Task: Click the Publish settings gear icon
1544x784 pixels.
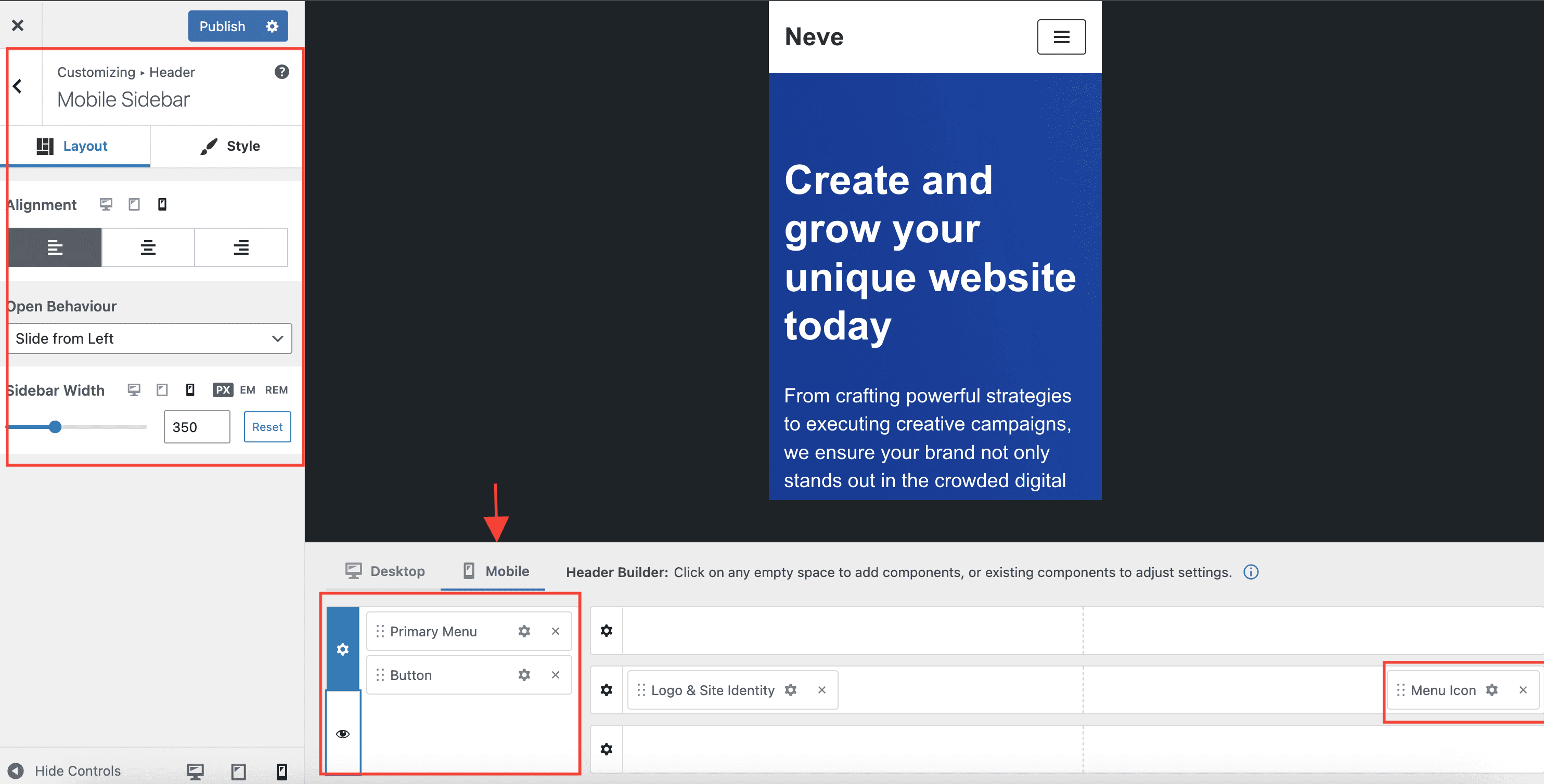Action: [x=272, y=27]
